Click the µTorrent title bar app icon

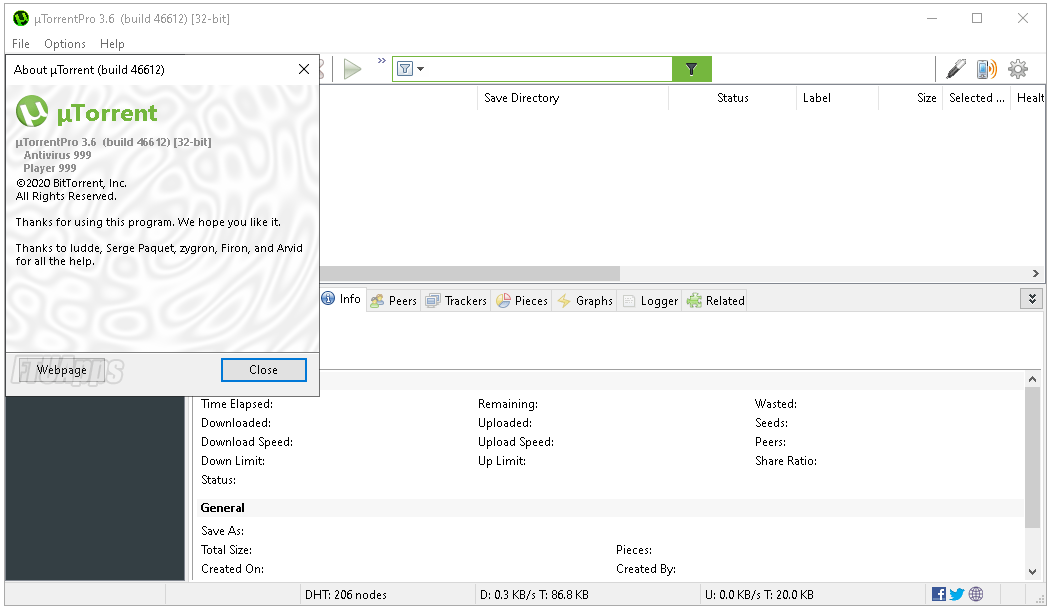tap(21, 19)
